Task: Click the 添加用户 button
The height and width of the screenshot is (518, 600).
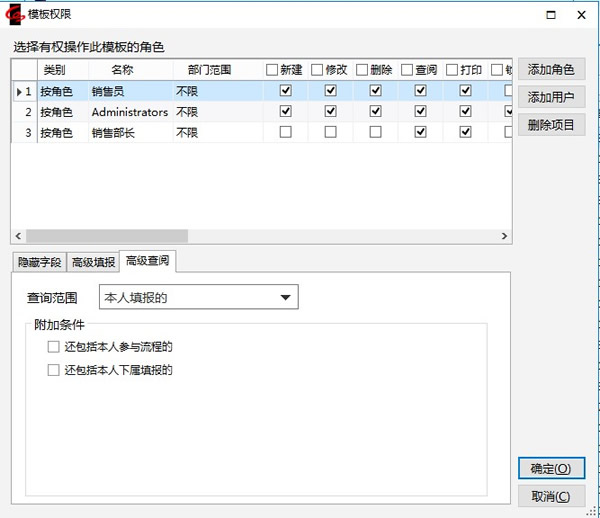Action: click(551, 97)
